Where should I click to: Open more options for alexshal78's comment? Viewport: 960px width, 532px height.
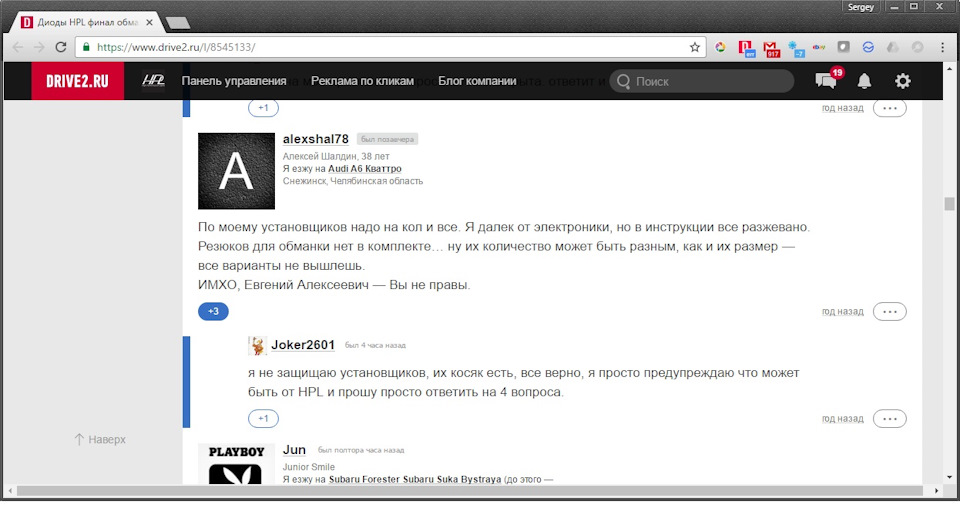point(889,311)
